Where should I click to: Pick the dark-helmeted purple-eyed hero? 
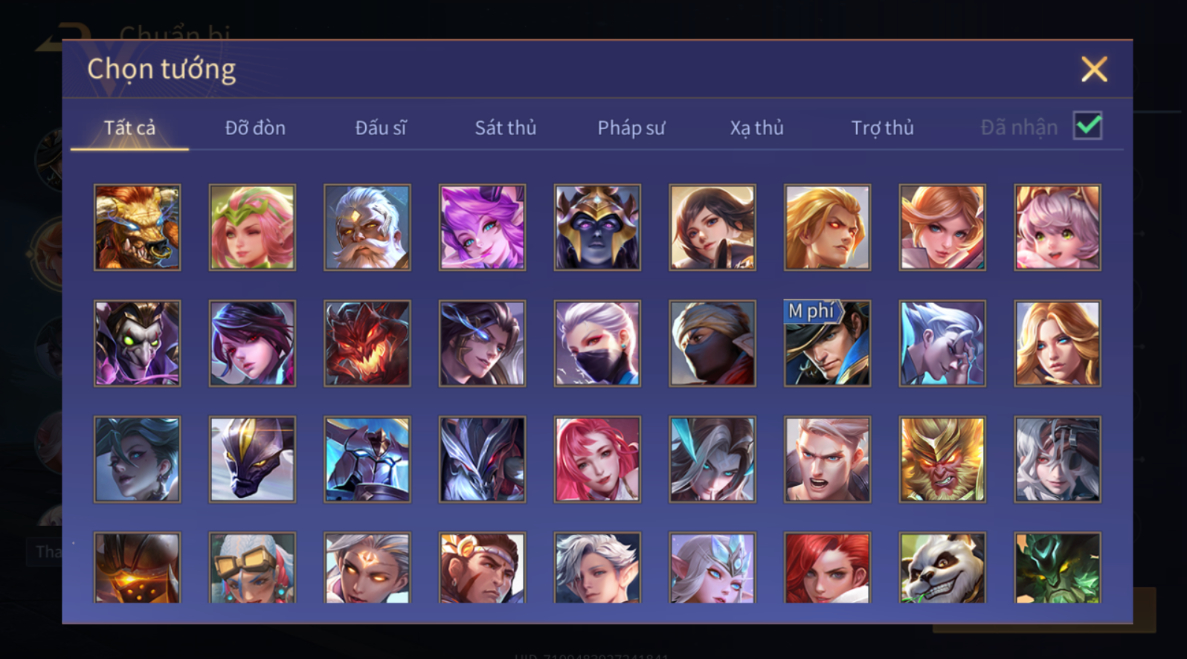pos(597,227)
